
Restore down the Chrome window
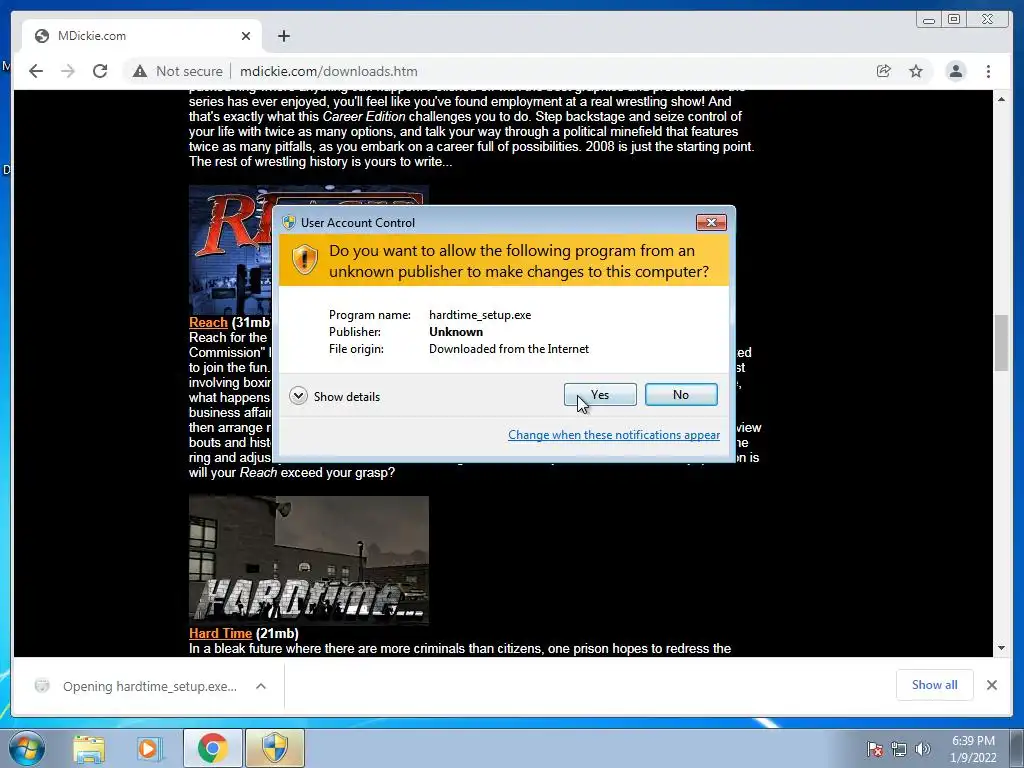(954, 20)
